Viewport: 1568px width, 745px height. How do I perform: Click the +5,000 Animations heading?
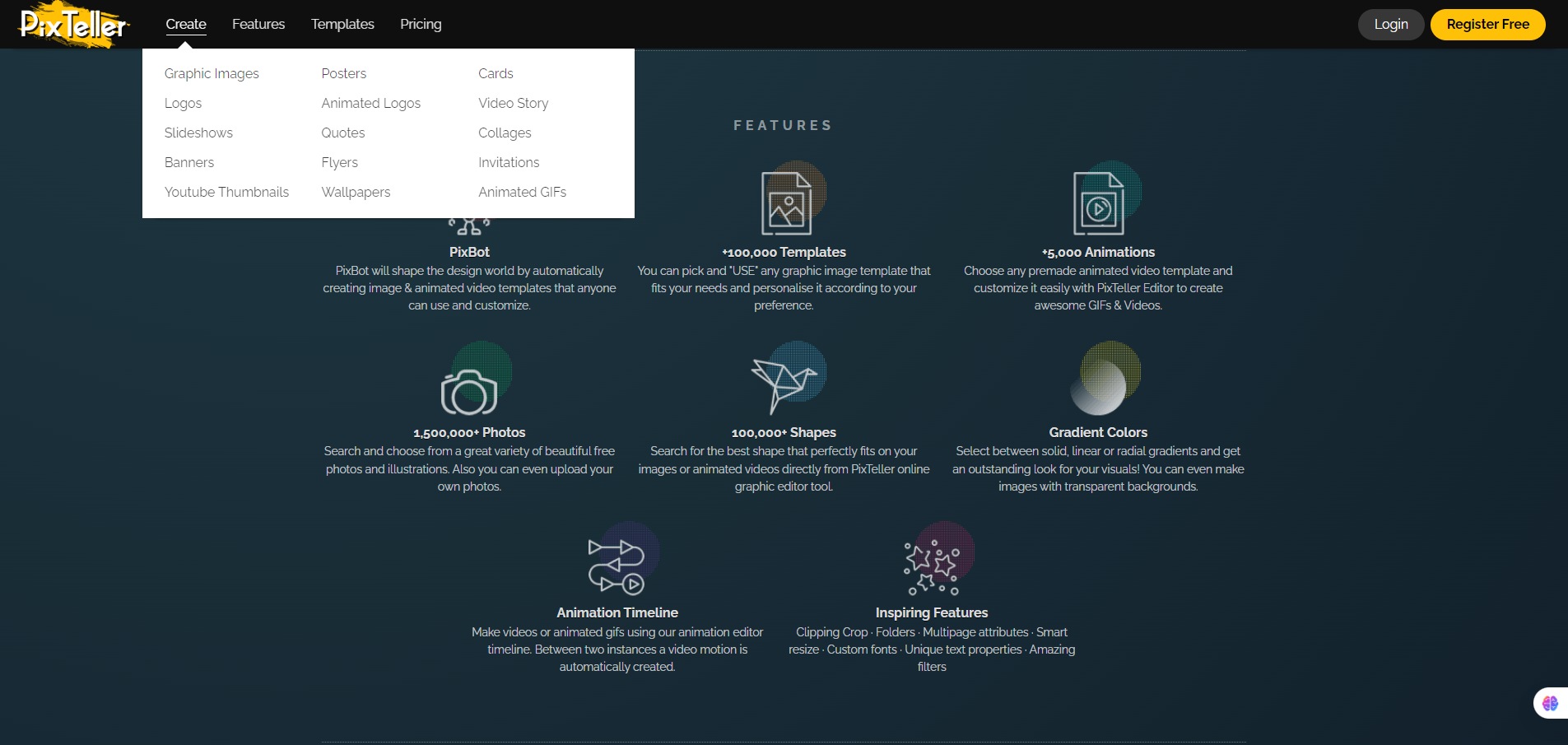1098,252
